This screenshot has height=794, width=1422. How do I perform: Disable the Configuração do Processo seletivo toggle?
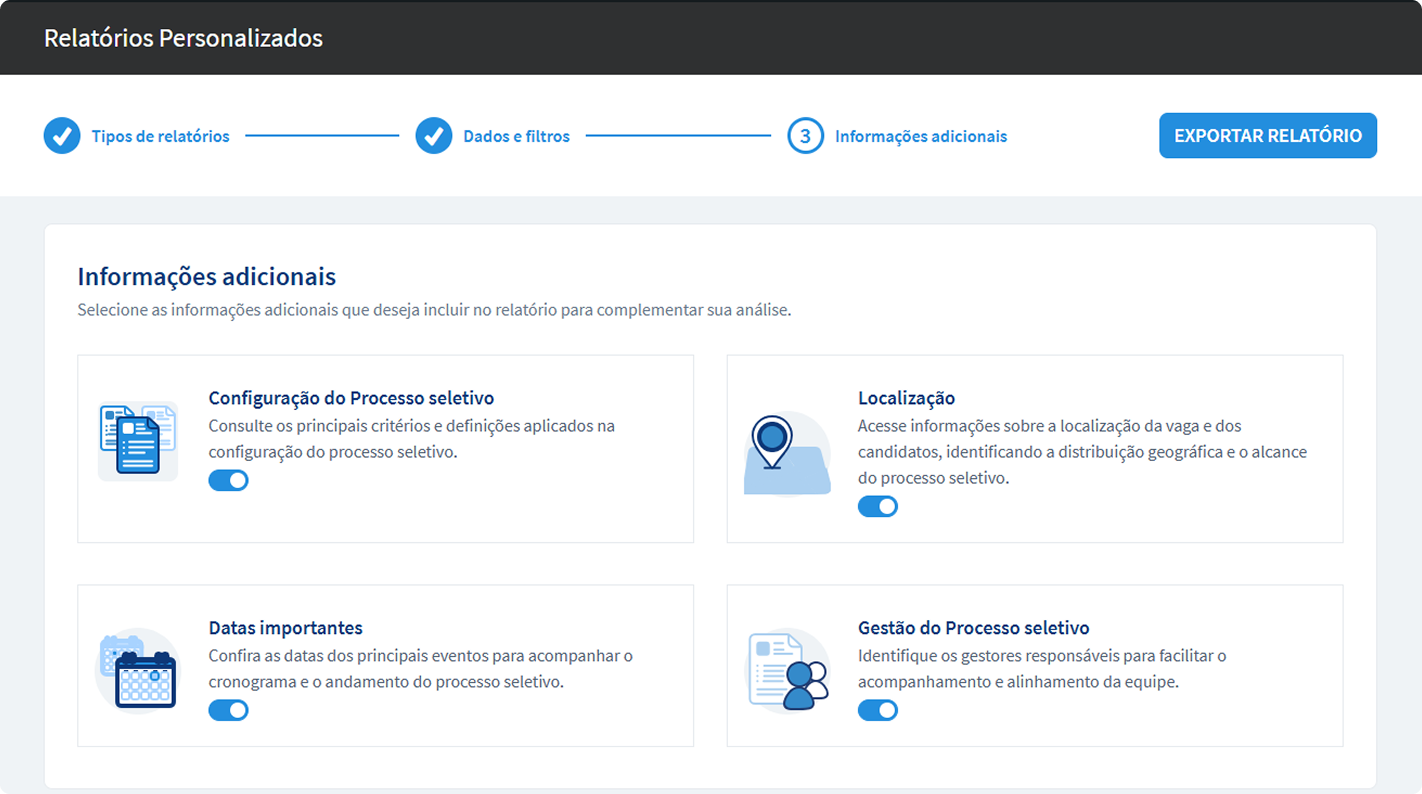coord(228,480)
